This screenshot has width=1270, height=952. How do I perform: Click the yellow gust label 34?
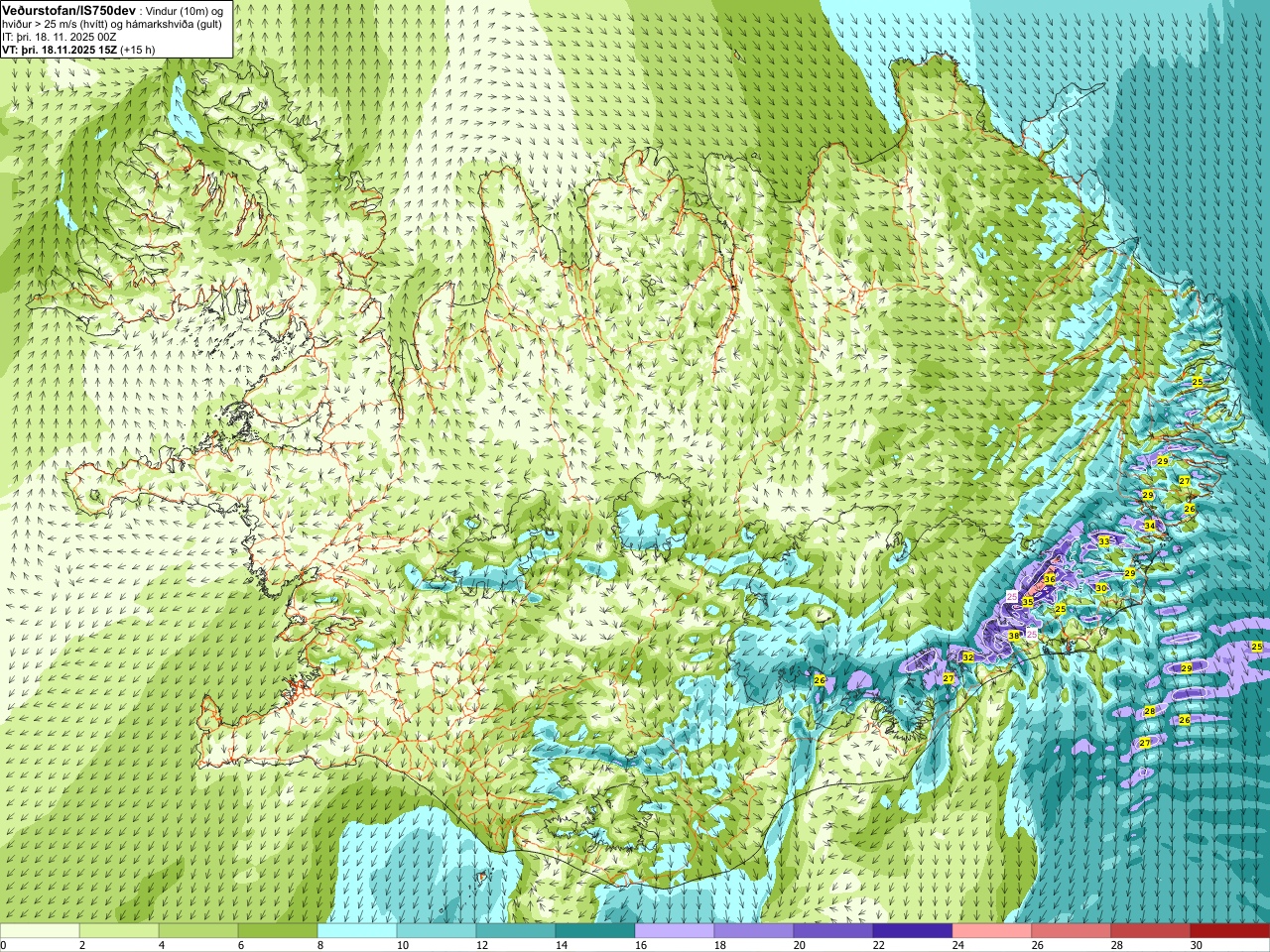pyautogui.click(x=1150, y=526)
